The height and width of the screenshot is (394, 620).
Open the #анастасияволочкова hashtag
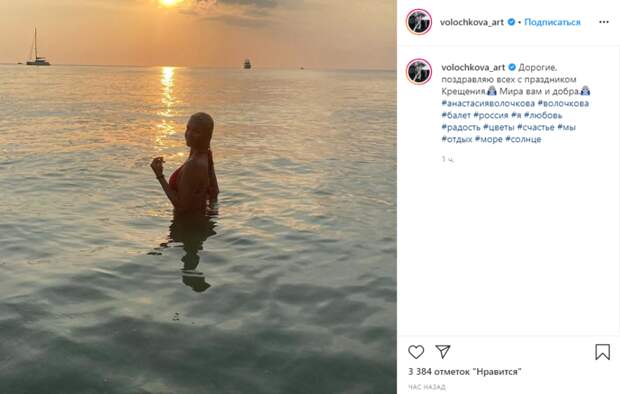point(488,103)
